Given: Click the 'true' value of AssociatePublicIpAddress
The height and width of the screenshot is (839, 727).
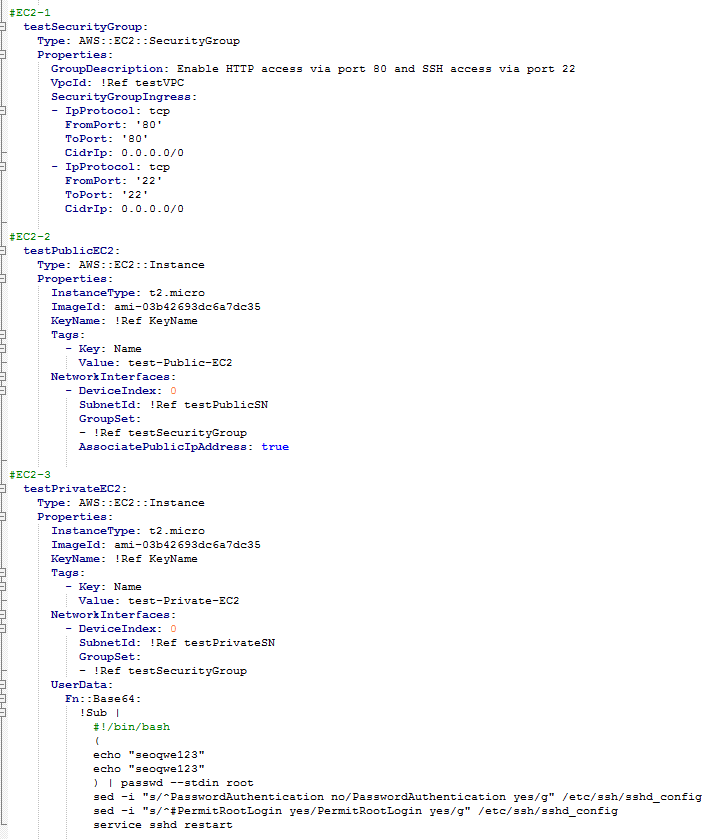Looking at the screenshot, I should coord(275,447).
